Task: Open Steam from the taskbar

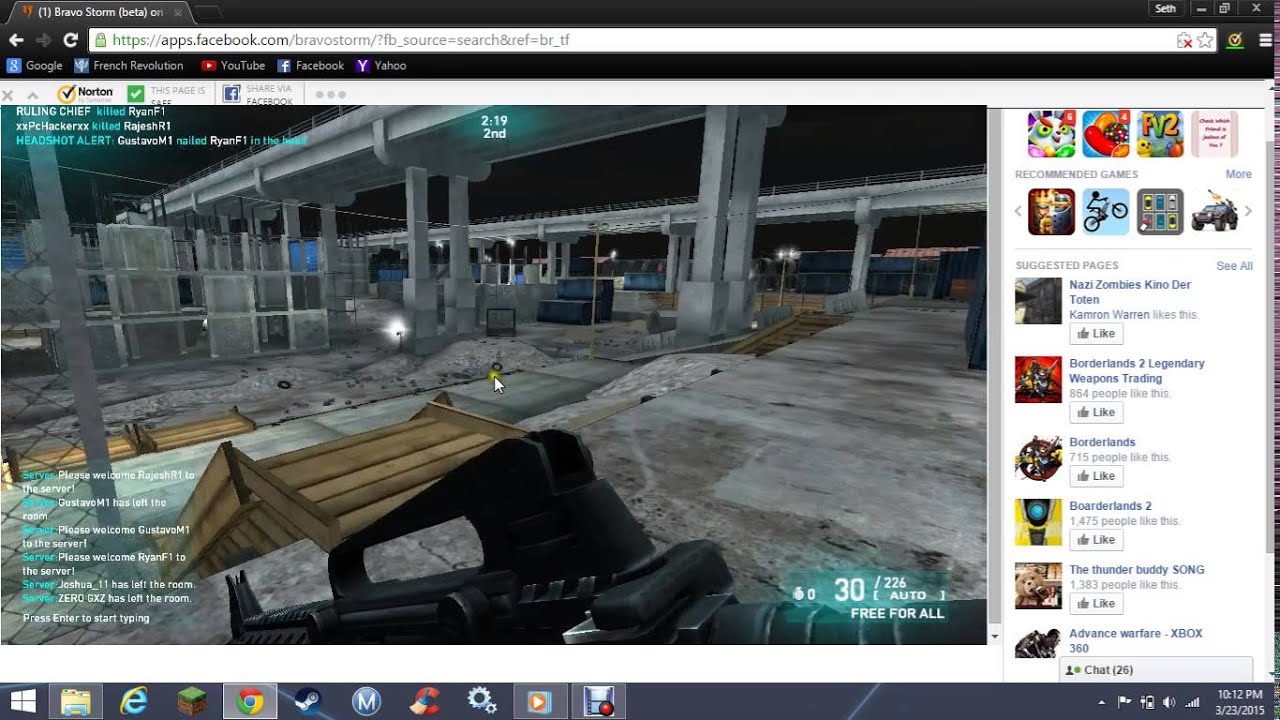Action: [308, 701]
